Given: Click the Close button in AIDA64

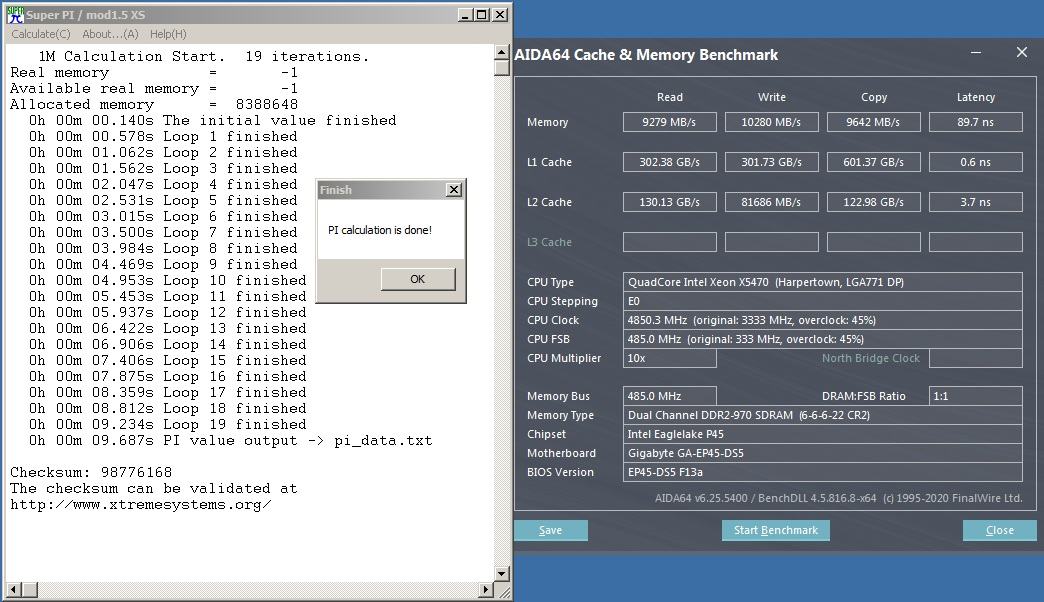Looking at the screenshot, I should pos(999,530).
